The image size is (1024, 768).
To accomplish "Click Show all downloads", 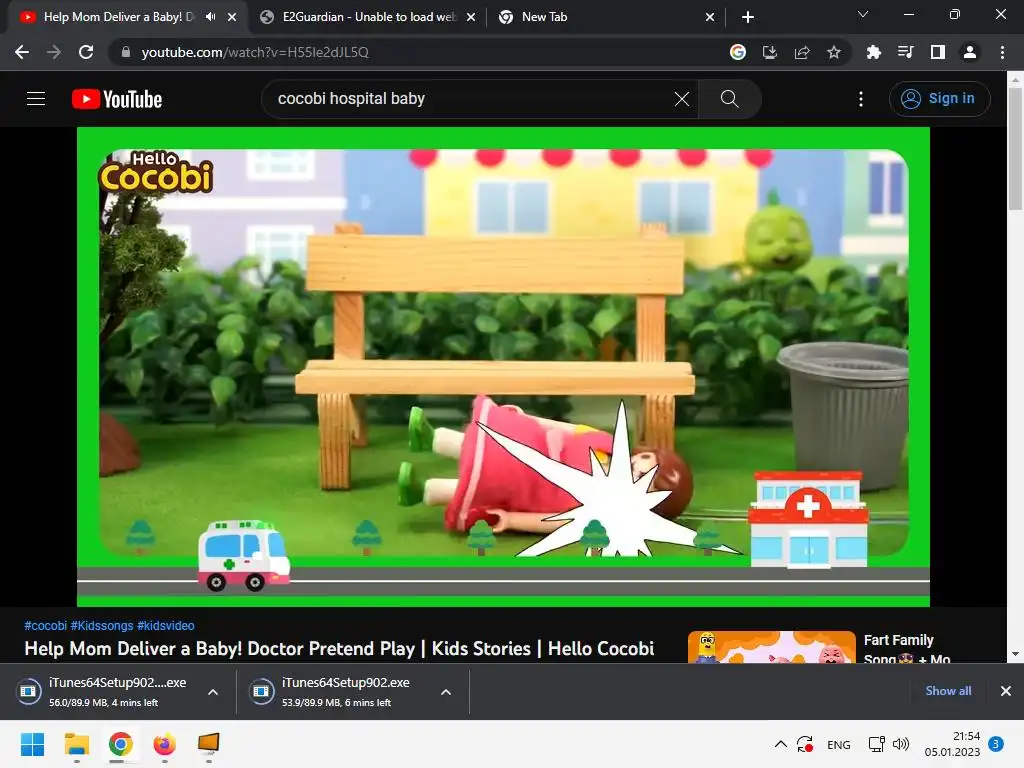I will coord(948,691).
